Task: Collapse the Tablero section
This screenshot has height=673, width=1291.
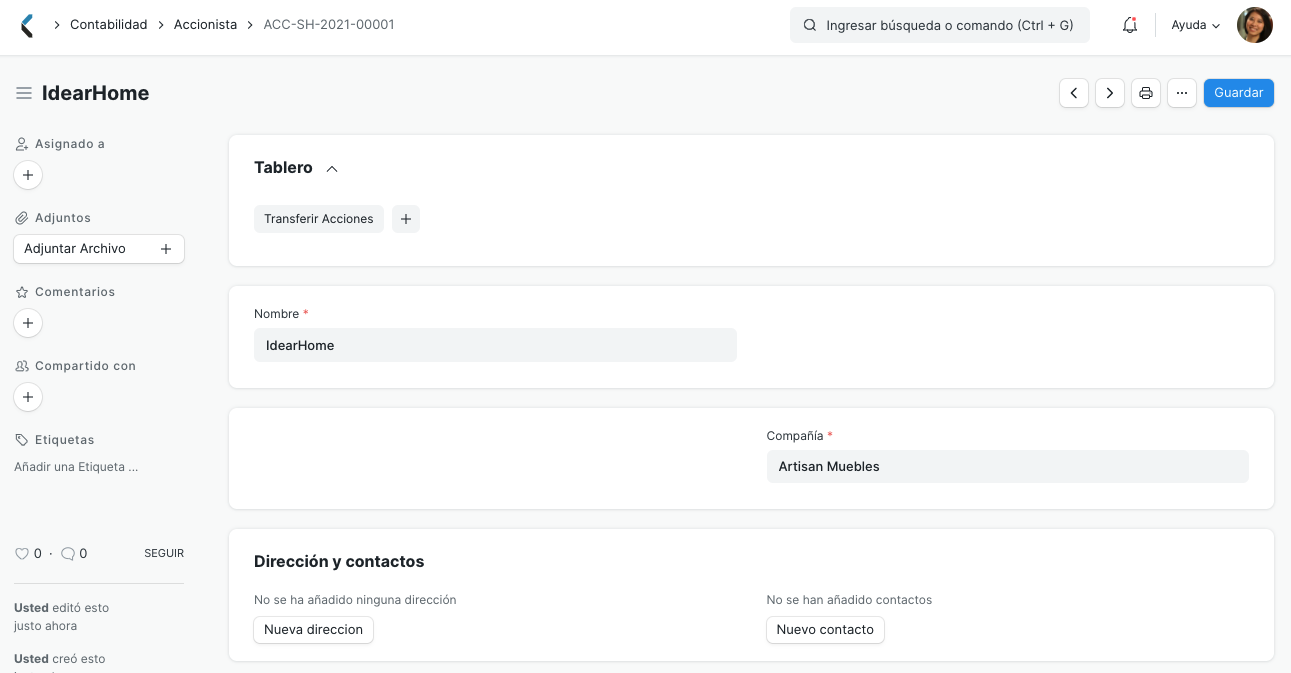Action: pos(332,168)
